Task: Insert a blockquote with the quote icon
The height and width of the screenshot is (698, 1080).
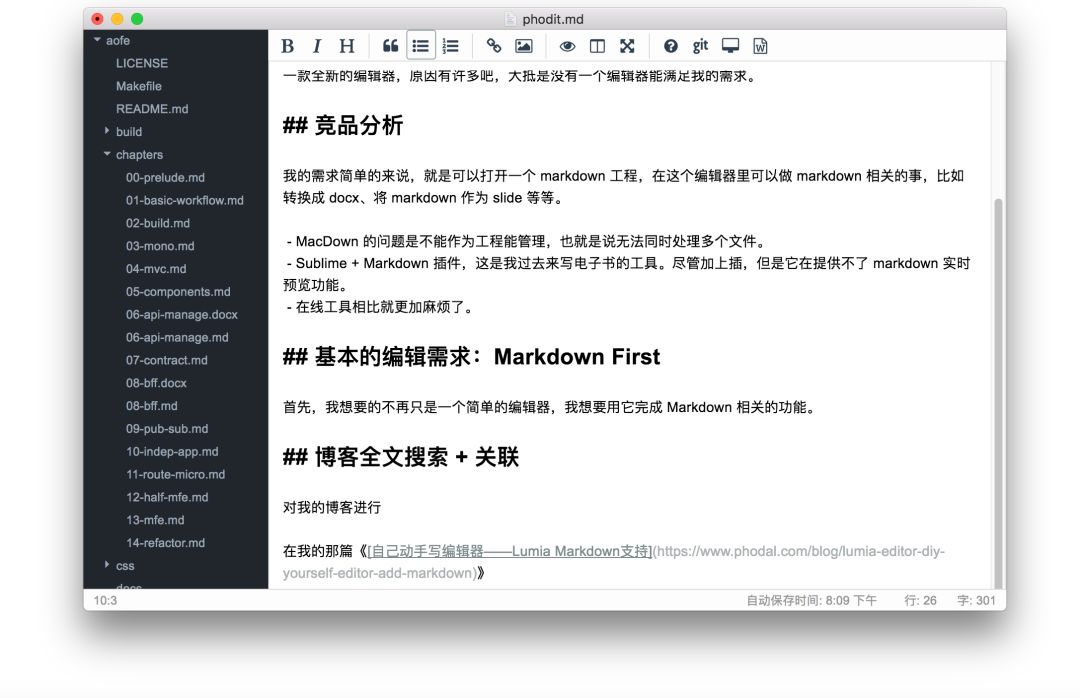Action: tap(391, 46)
